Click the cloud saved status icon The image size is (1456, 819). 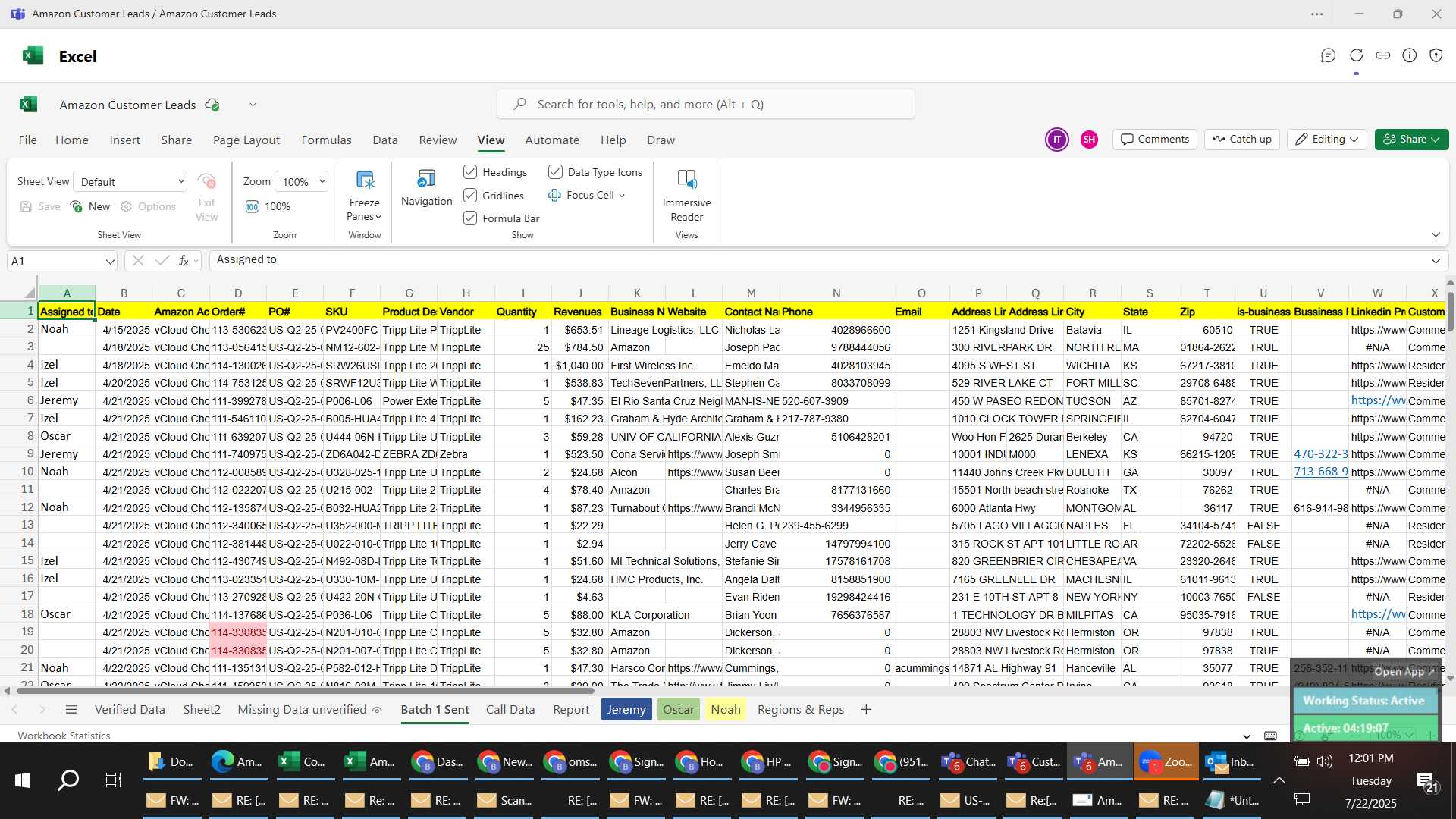tap(212, 105)
